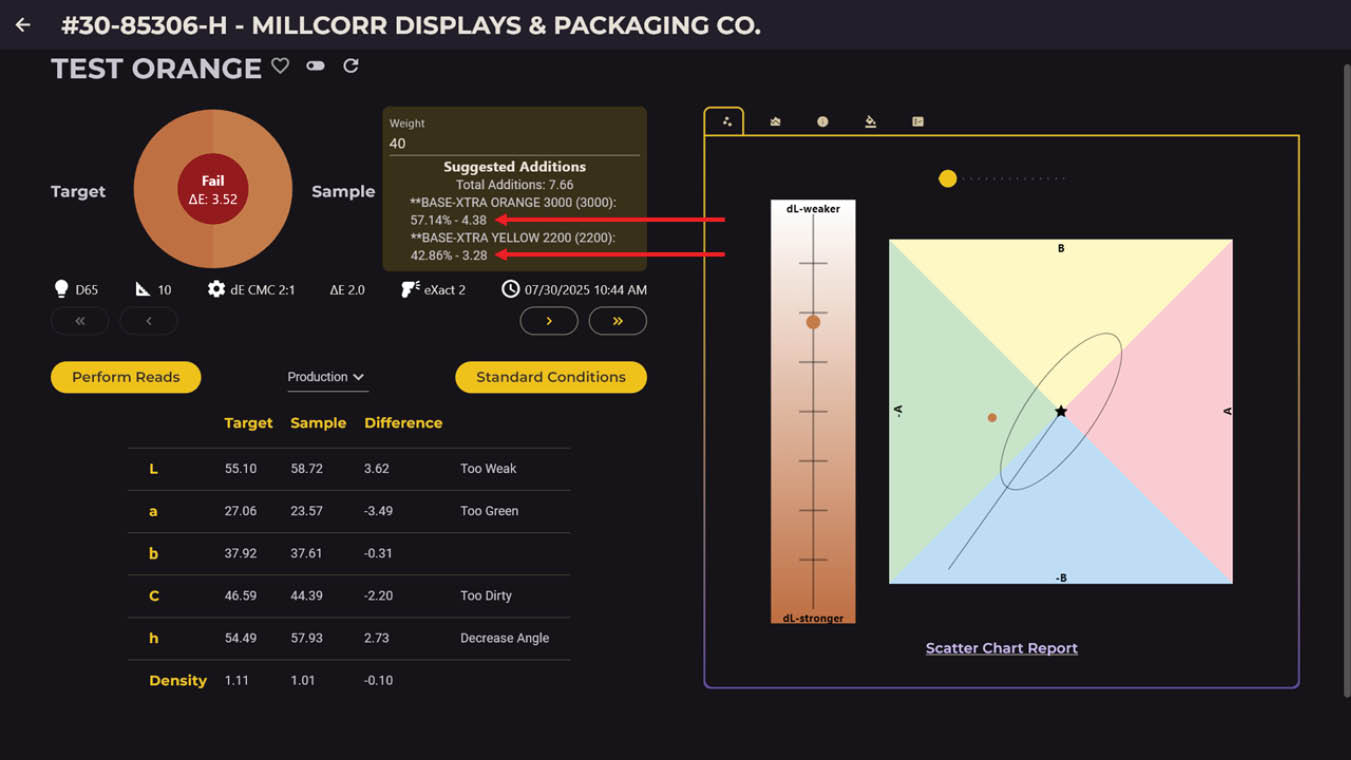The width and height of the screenshot is (1351, 760).
Task: Click the 10 degree observer angle icon
Action: [143, 289]
